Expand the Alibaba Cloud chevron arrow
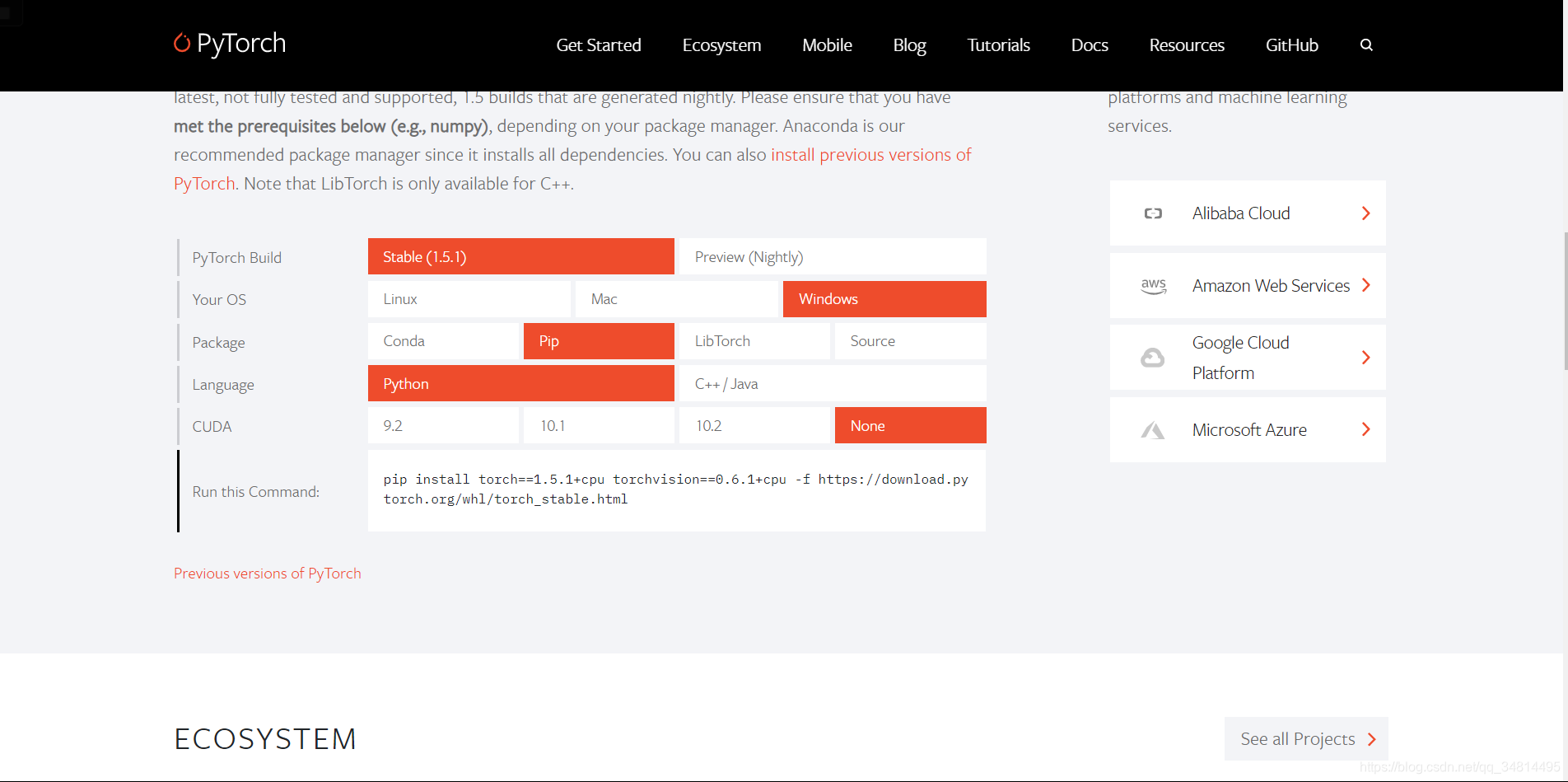This screenshot has height=782, width=1568. click(x=1365, y=213)
